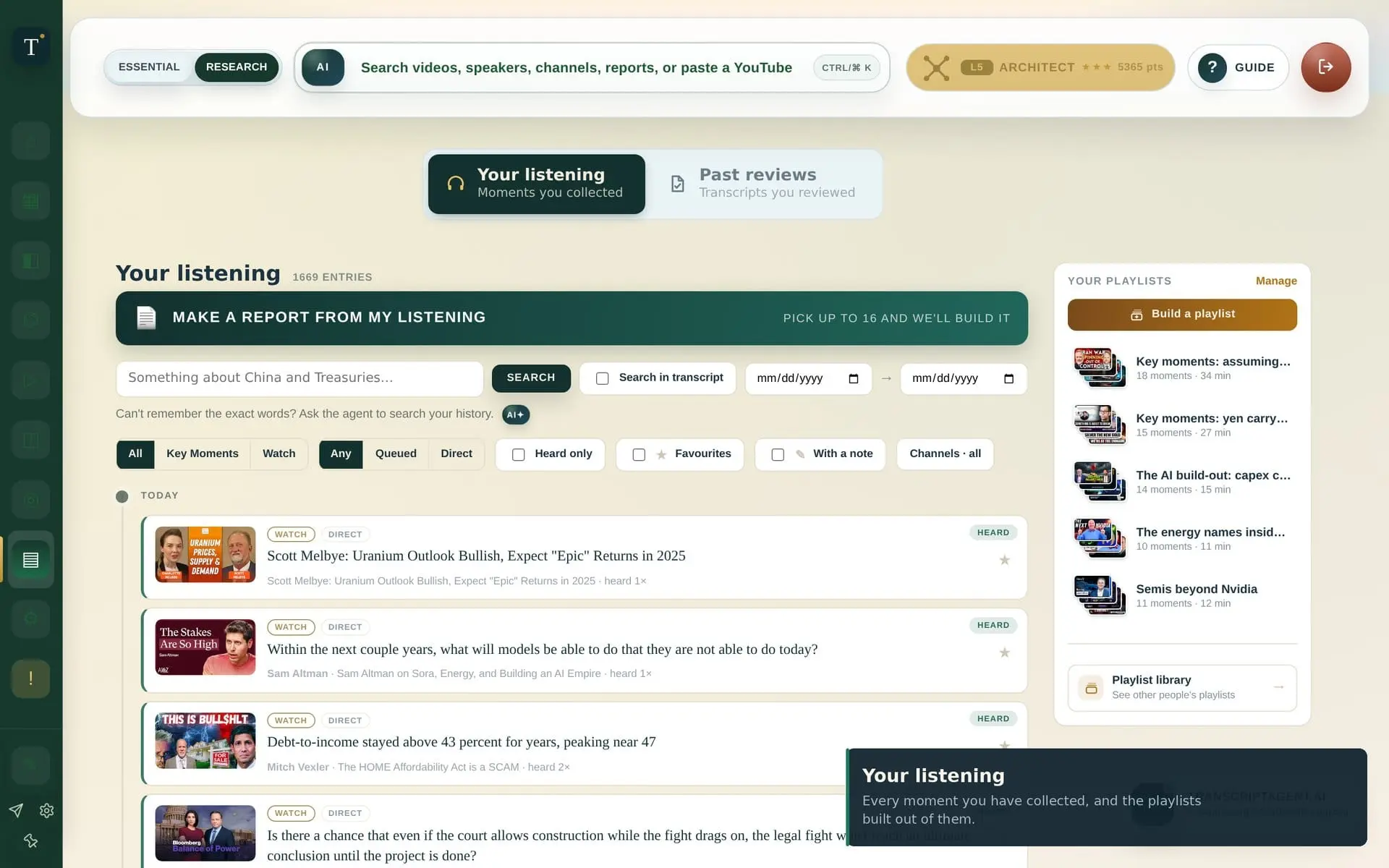Image resolution: width=1389 pixels, height=868 pixels.
Task: Click the green grid icon in the sidebar
Action: pos(30,201)
